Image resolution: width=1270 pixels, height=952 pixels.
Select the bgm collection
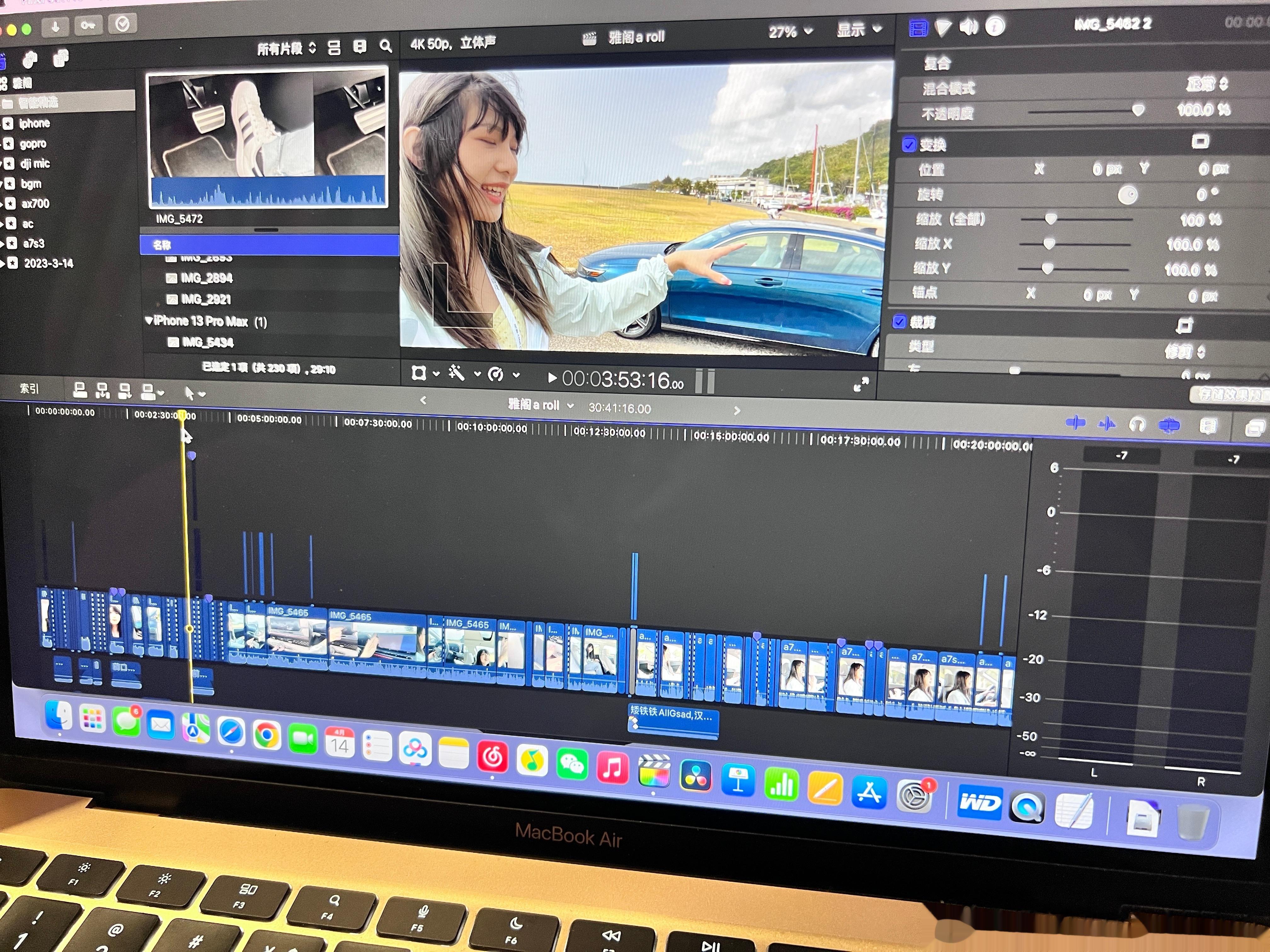pos(31,184)
